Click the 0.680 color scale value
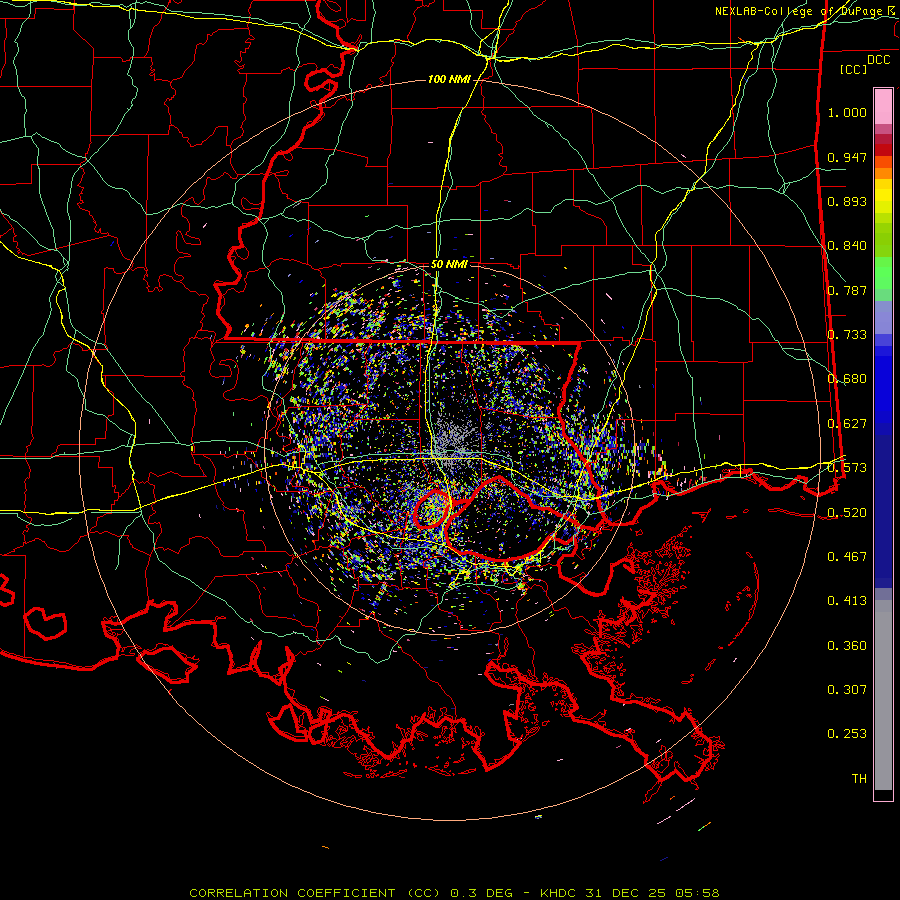Screen dimensions: 900x900 click(x=847, y=379)
